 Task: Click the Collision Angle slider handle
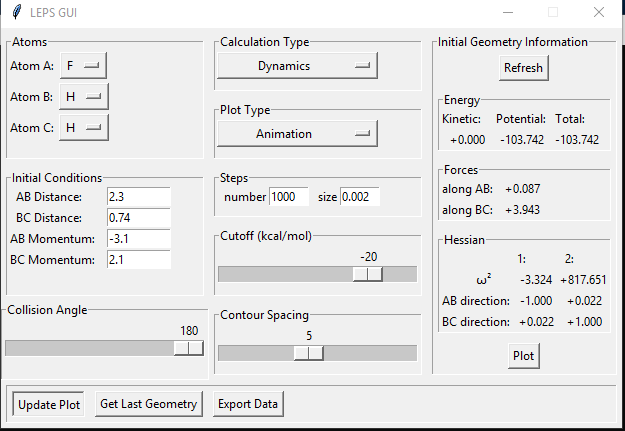point(188,348)
